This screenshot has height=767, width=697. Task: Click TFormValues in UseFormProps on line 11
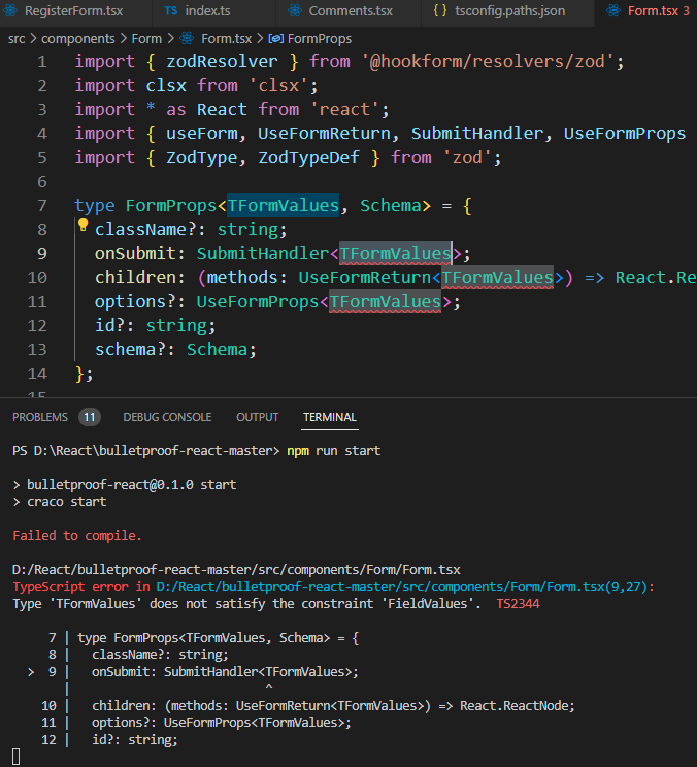[385, 302]
